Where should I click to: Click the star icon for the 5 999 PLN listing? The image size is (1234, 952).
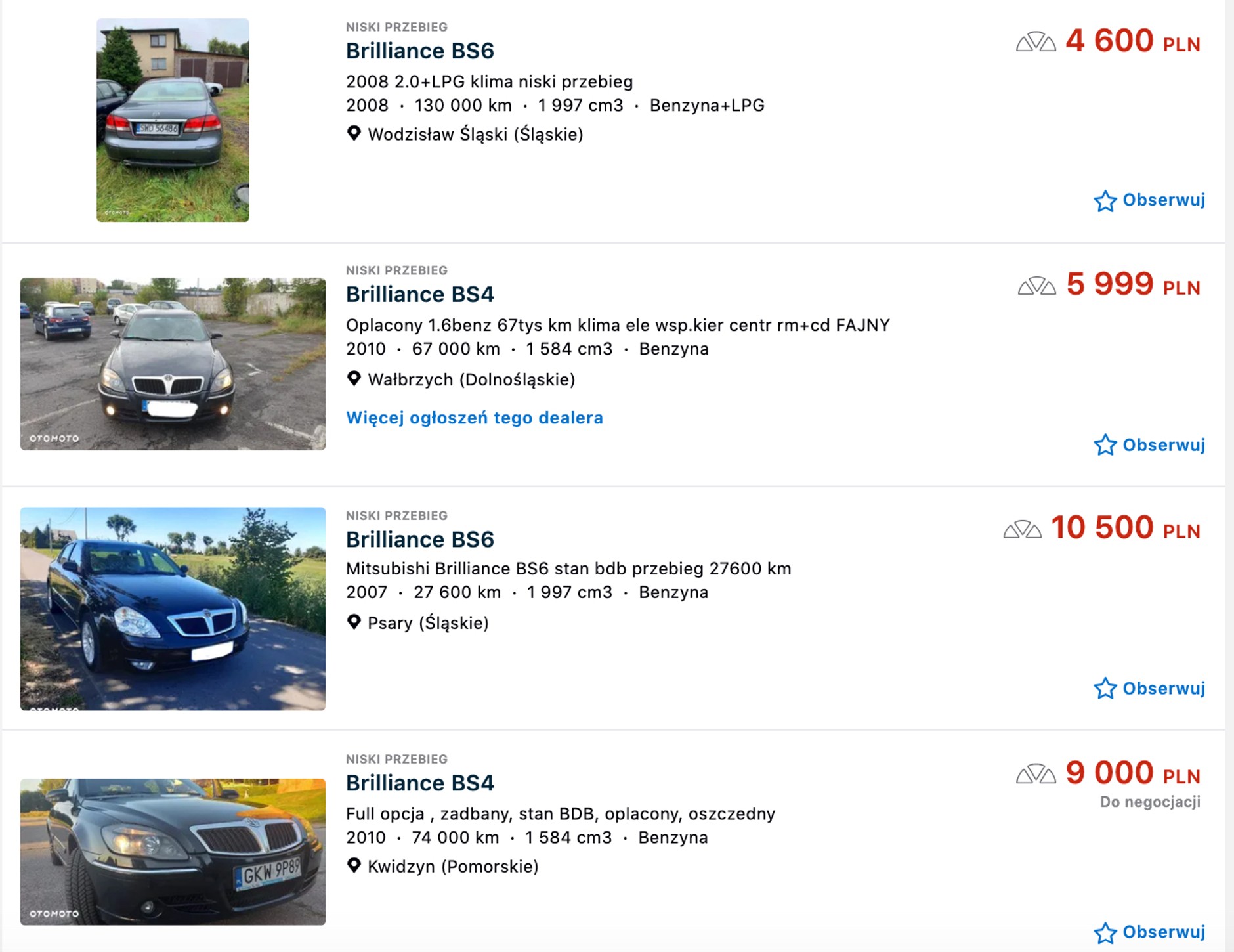1105,445
